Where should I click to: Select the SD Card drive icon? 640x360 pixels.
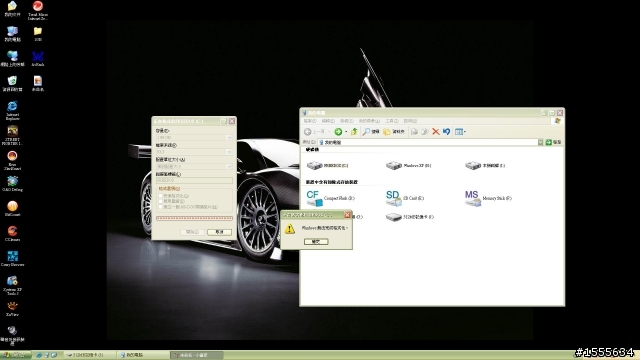393,198
